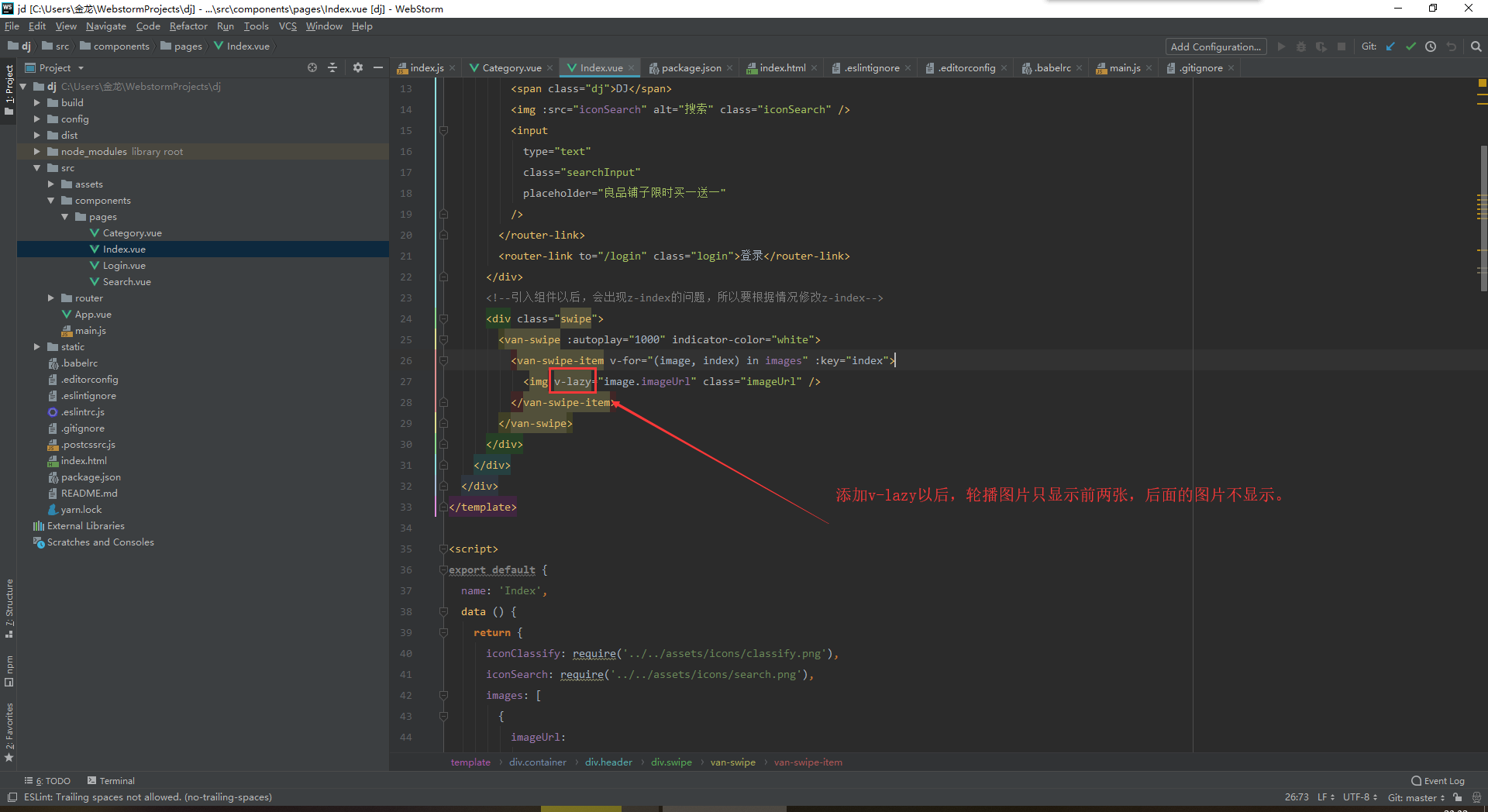Viewport: 1488px width, 812px height.
Task: Click the Git: master branch selector
Action: pyautogui.click(x=1416, y=797)
